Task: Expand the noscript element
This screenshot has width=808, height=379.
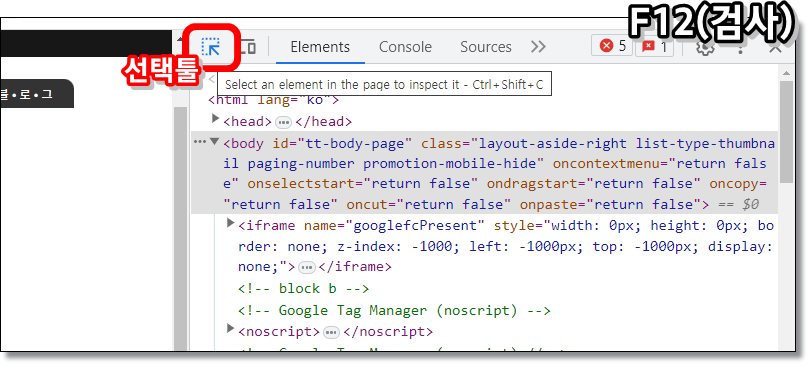Action: pos(230,328)
